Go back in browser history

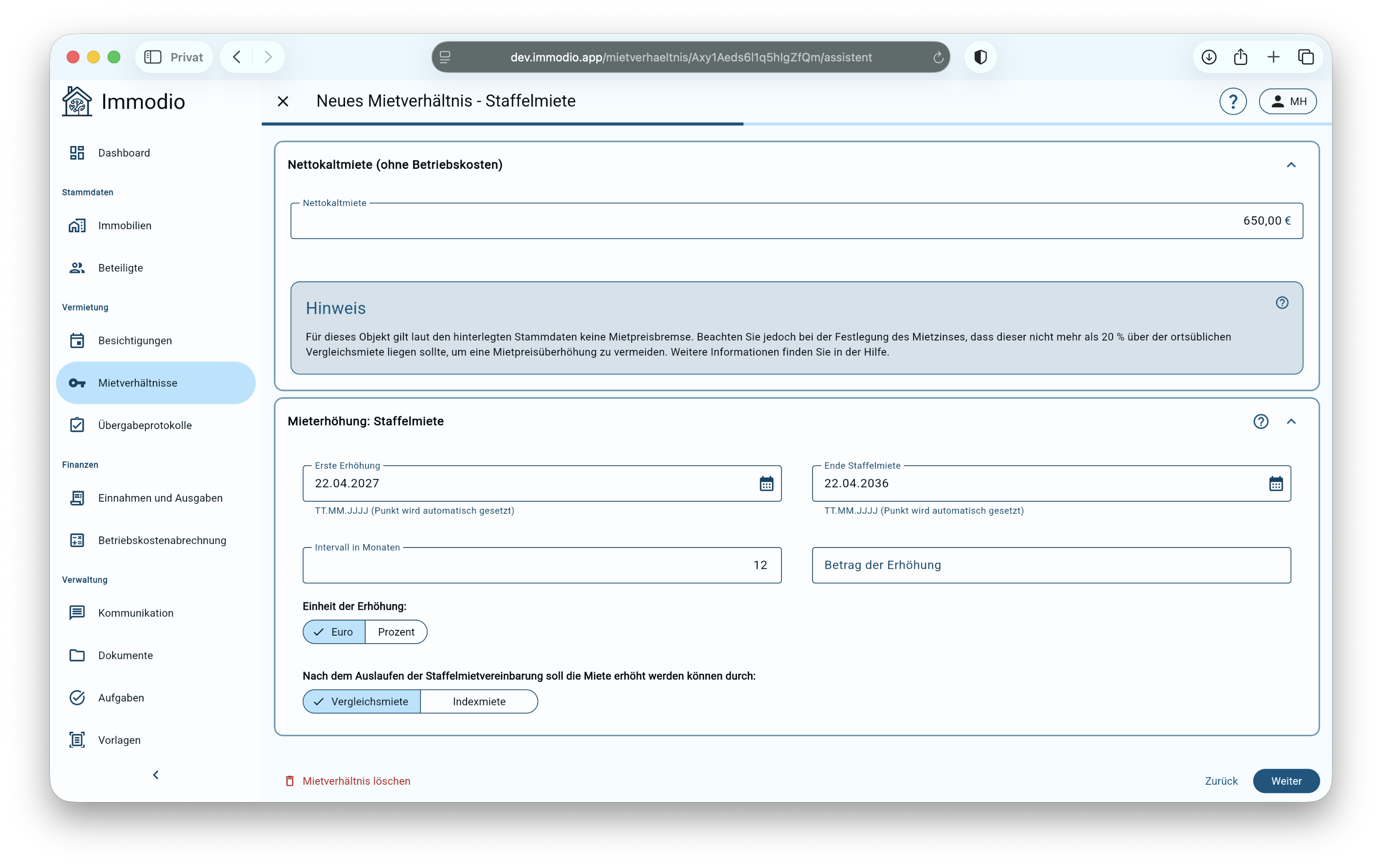[x=236, y=57]
